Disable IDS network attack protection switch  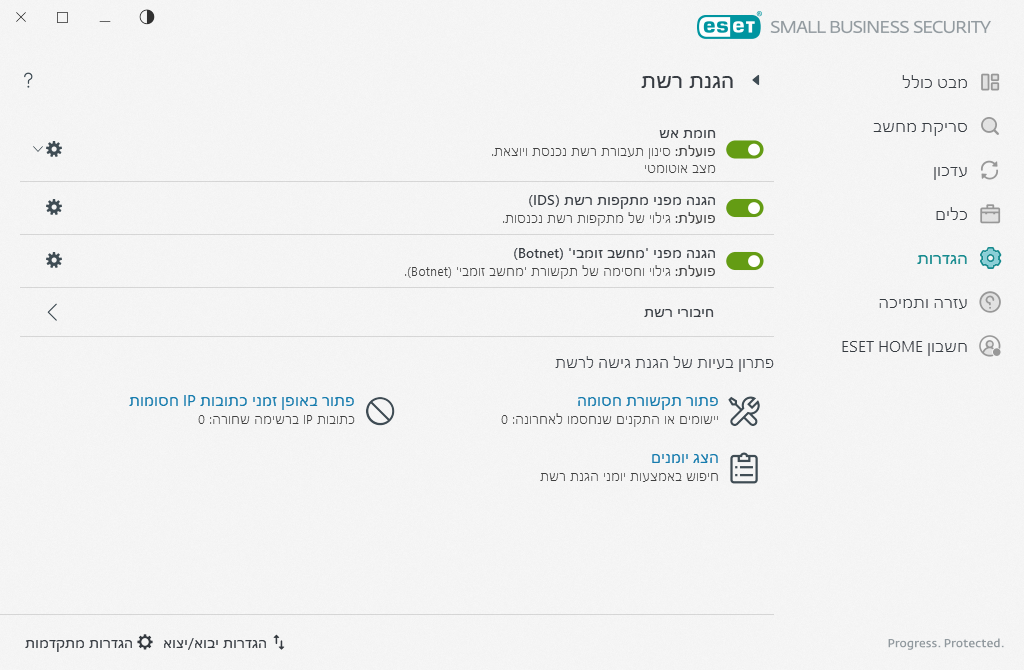[x=744, y=208]
